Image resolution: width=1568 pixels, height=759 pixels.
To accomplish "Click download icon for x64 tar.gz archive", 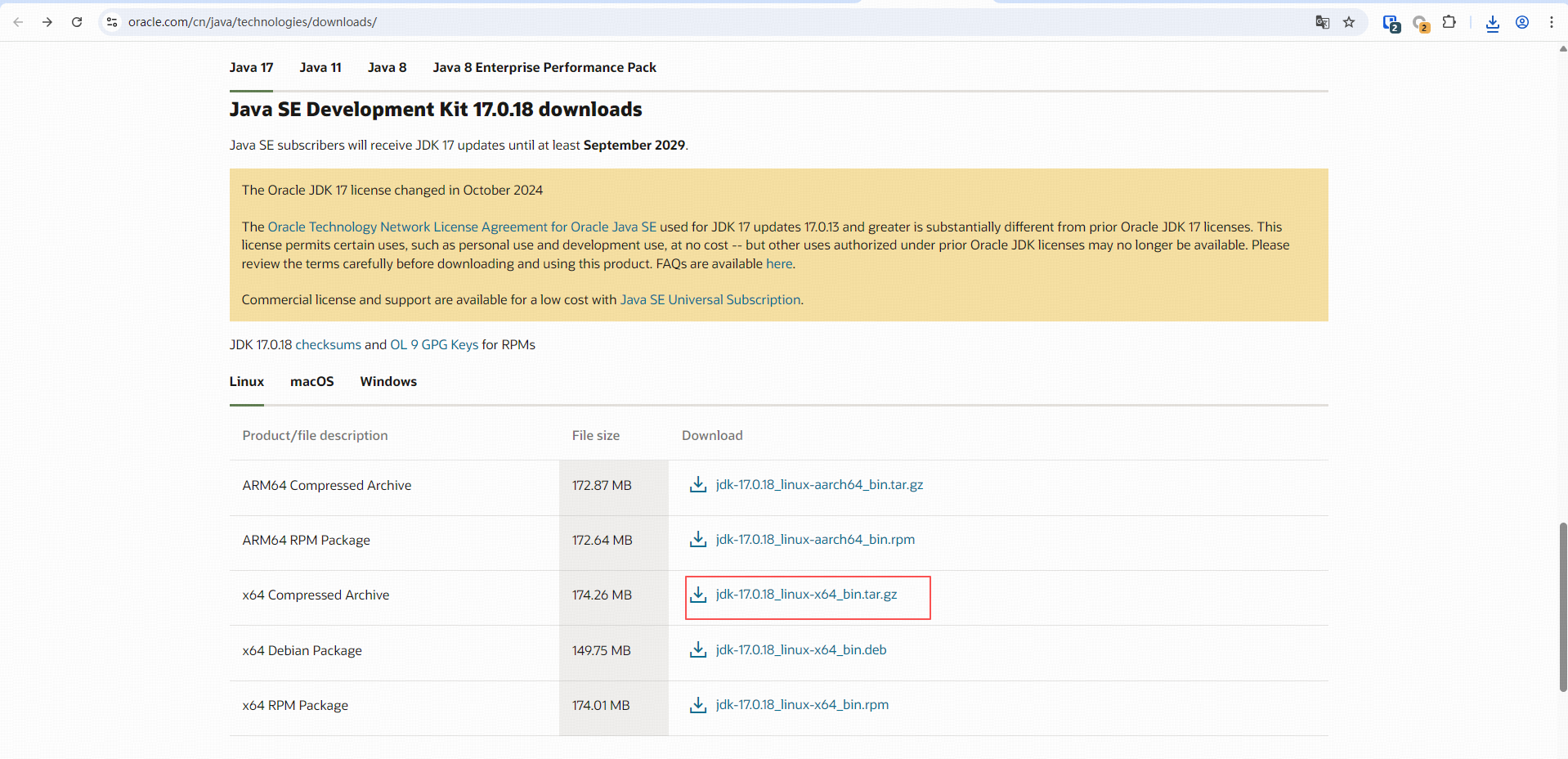I will click(x=698, y=595).
